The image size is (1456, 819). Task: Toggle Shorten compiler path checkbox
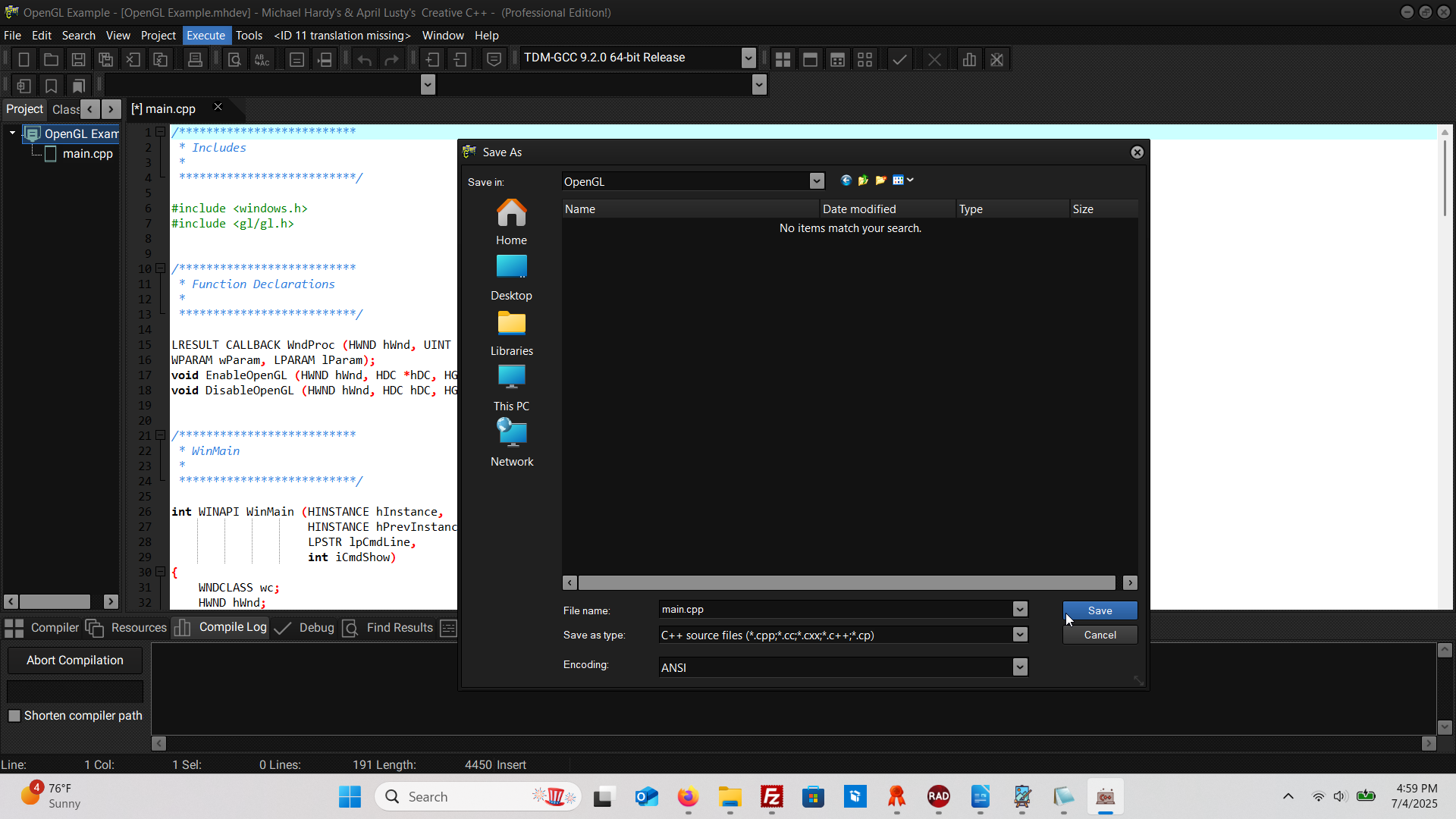coord(14,716)
